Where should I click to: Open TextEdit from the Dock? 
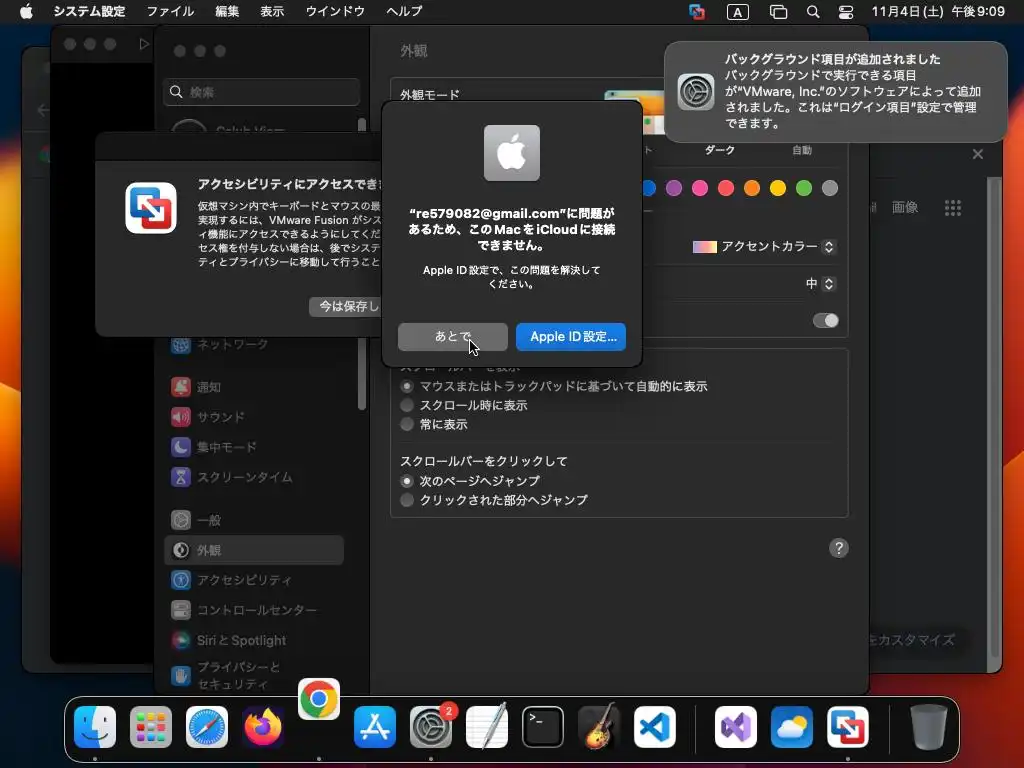[x=487, y=727]
